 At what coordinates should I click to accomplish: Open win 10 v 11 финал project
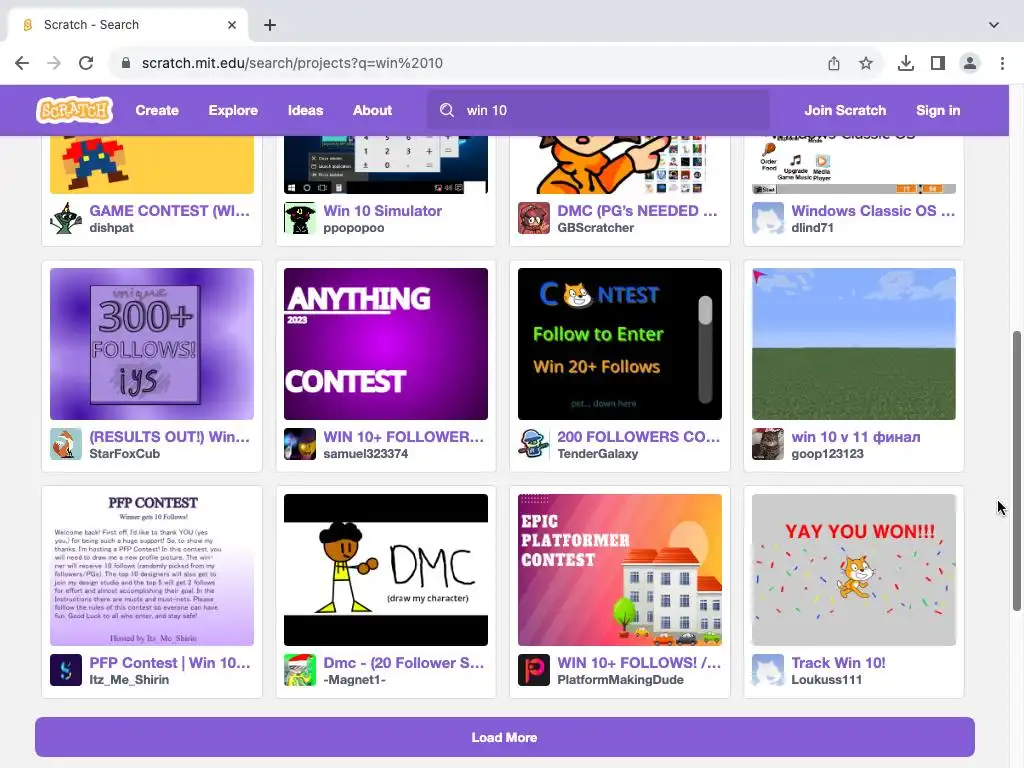[x=856, y=437]
